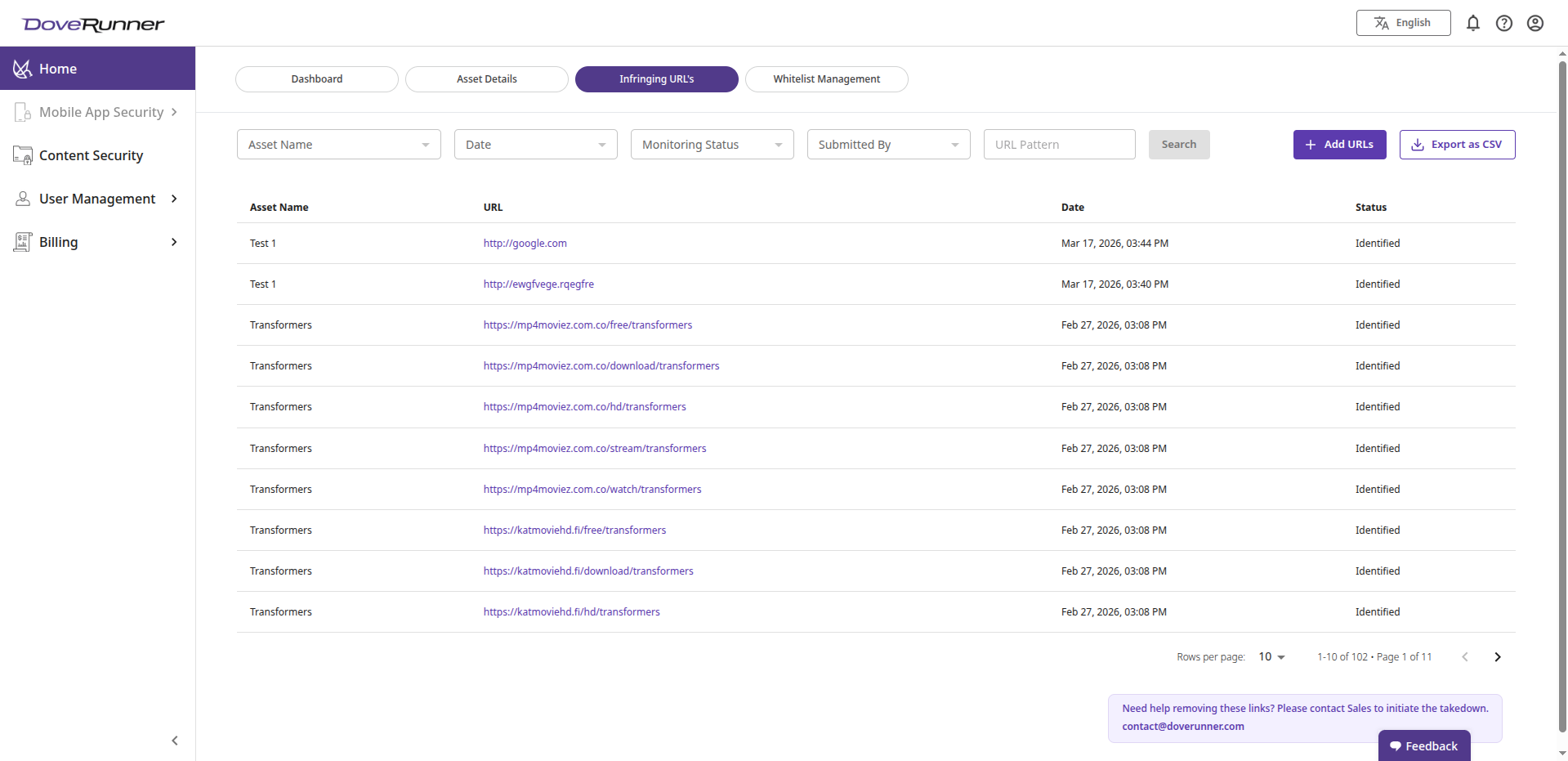Open the Whitelist Management tab
Image resolution: width=1568 pixels, height=761 pixels.
(826, 78)
